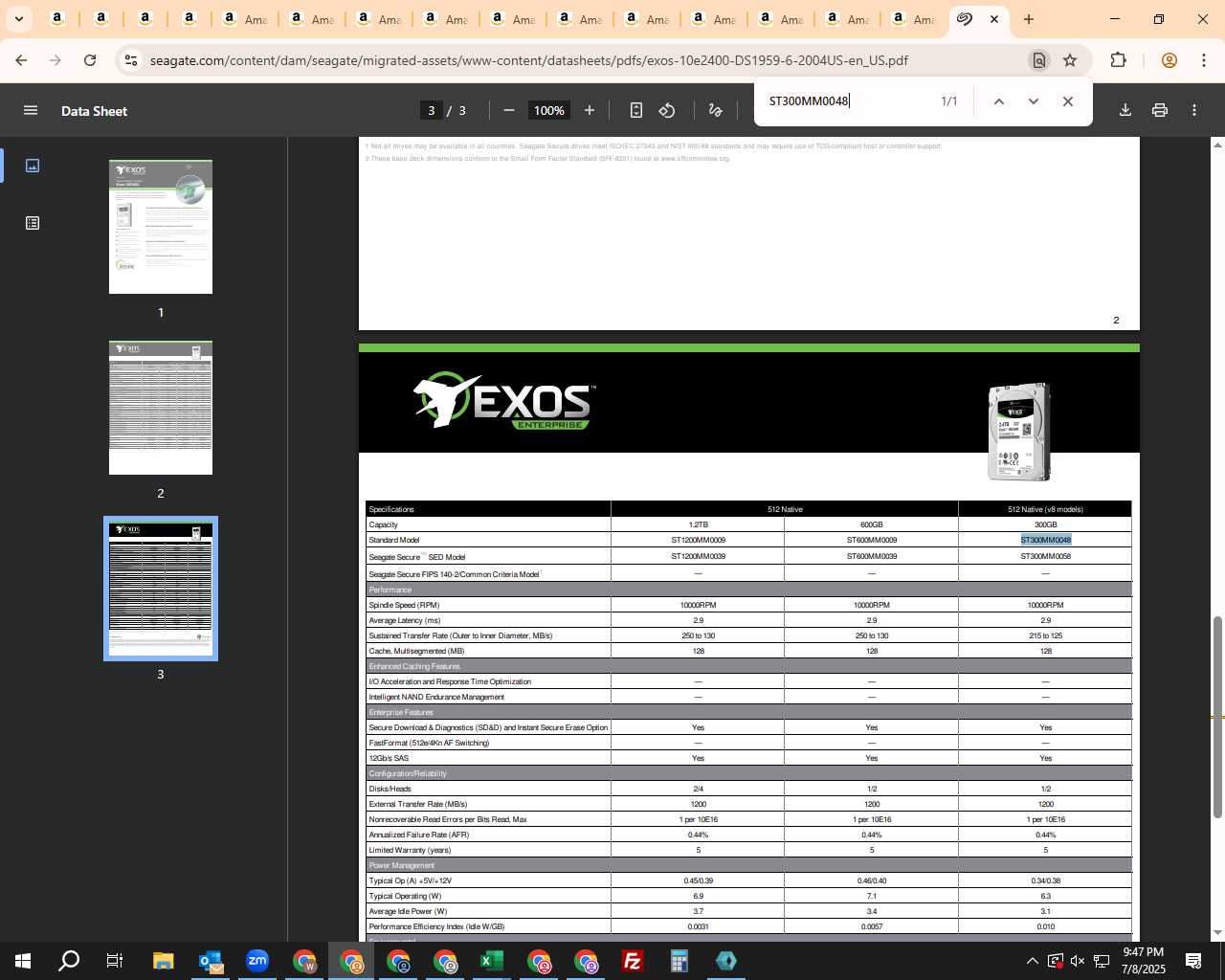Open the PDF sidebar menu (hamburger) icon

coord(31,110)
